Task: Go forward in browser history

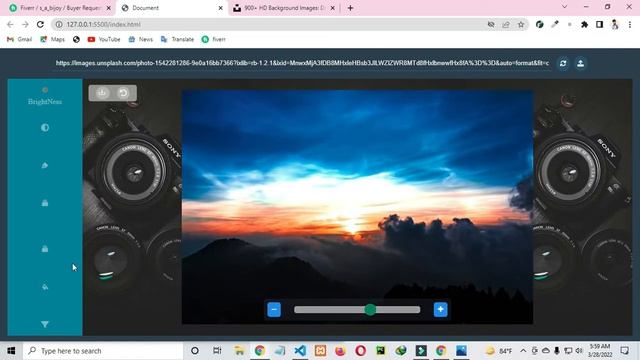Action: (25, 24)
